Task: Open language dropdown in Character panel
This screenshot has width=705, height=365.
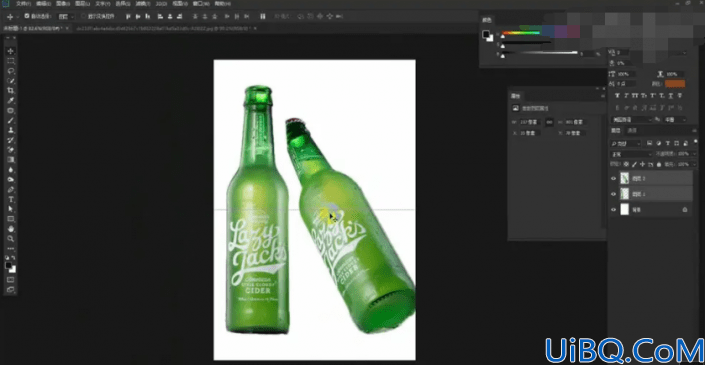Action: pos(631,120)
